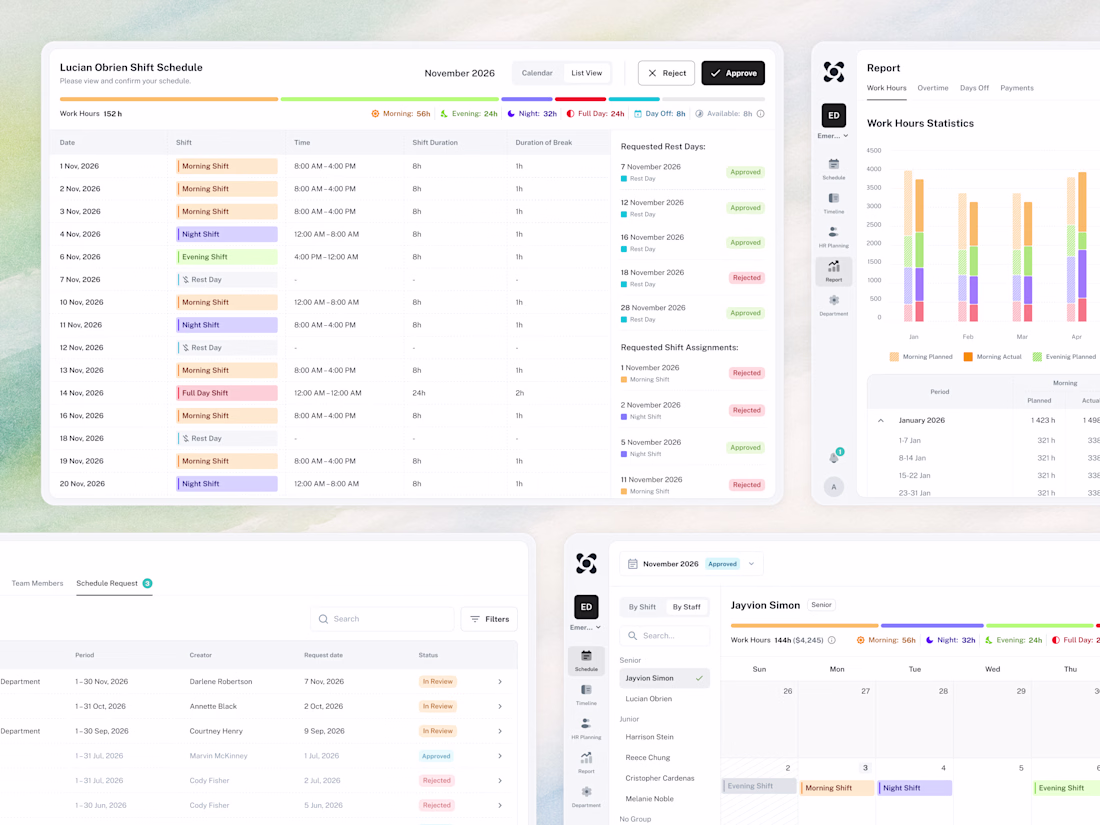1100x825 pixels.
Task: Open Department icon in calendar window sidebar
Action: 586,796
